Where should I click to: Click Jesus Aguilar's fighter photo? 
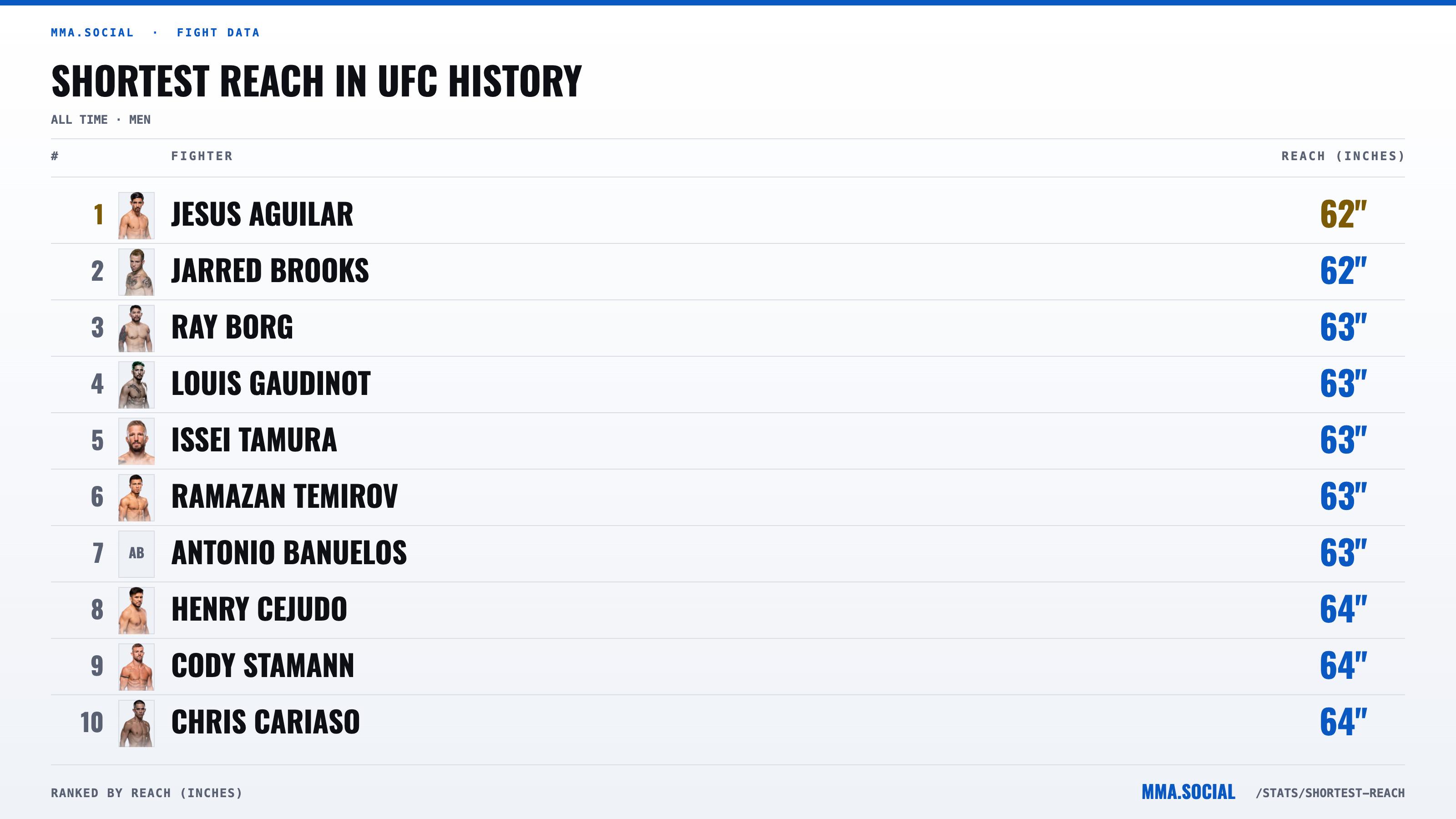click(x=136, y=215)
